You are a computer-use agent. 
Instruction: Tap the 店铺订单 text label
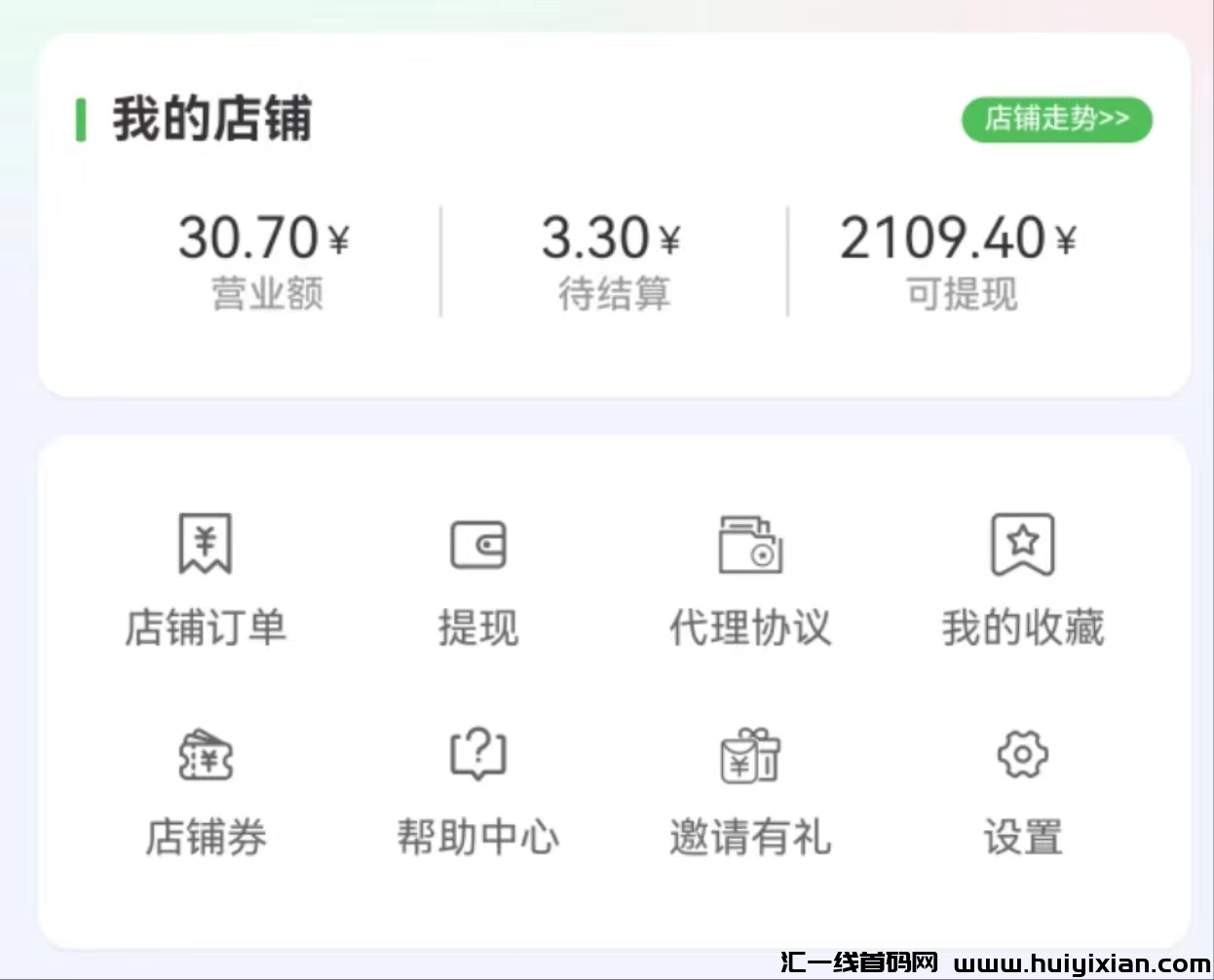(x=206, y=627)
